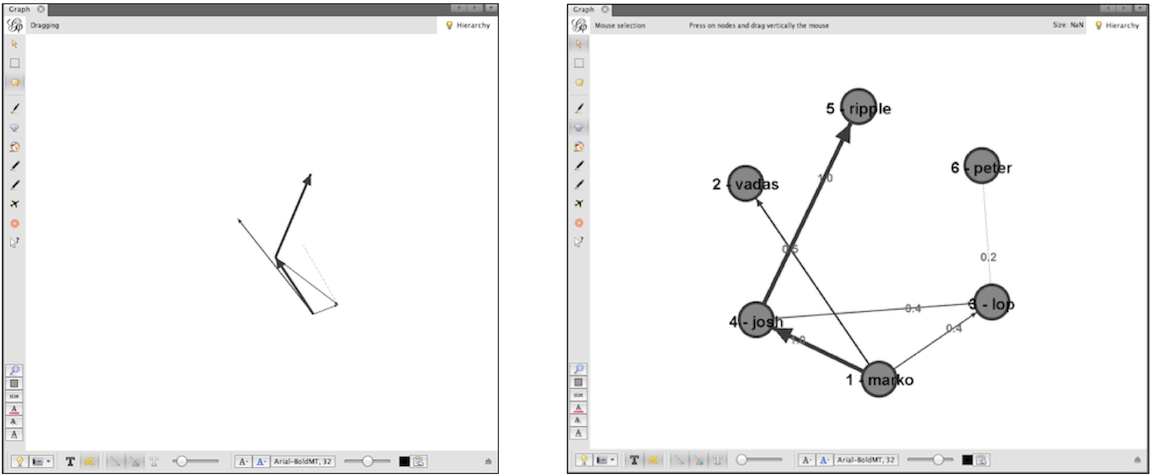Choose the drag hand tool in left window
1152x475 pixels.
pyautogui.click(x=15, y=82)
